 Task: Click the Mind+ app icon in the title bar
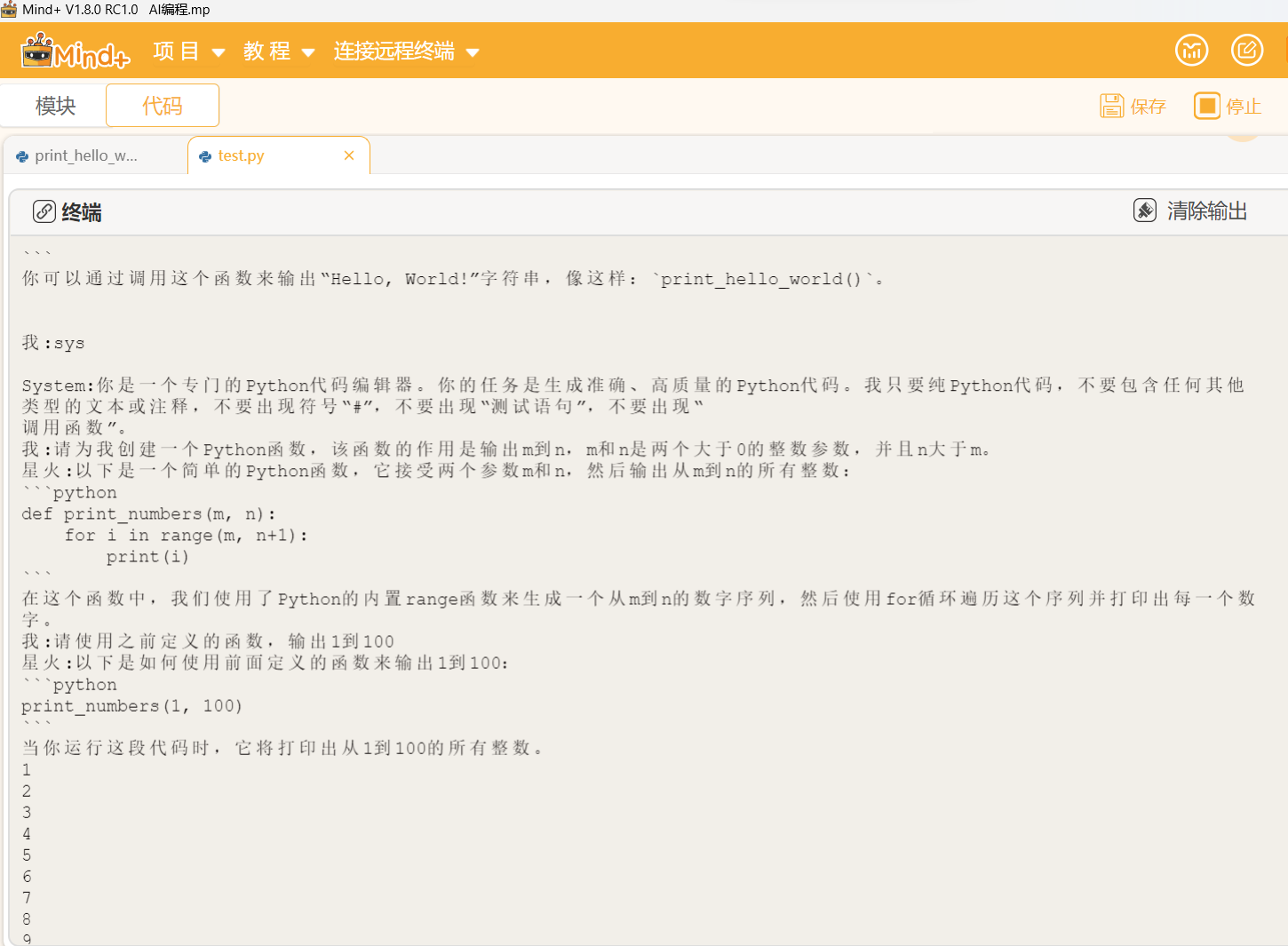tap(9, 10)
